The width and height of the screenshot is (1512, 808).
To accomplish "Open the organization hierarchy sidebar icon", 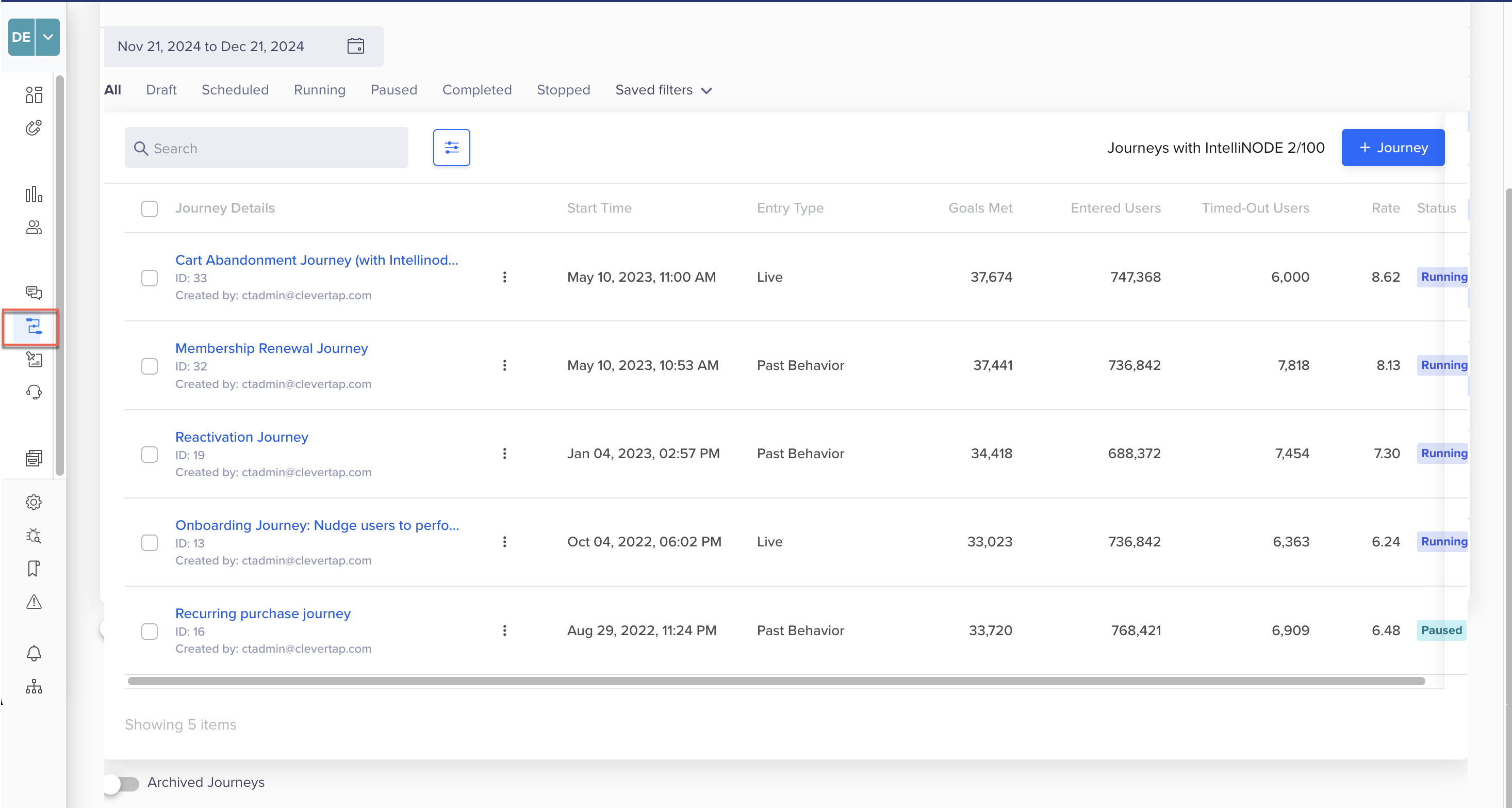I will 34,686.
